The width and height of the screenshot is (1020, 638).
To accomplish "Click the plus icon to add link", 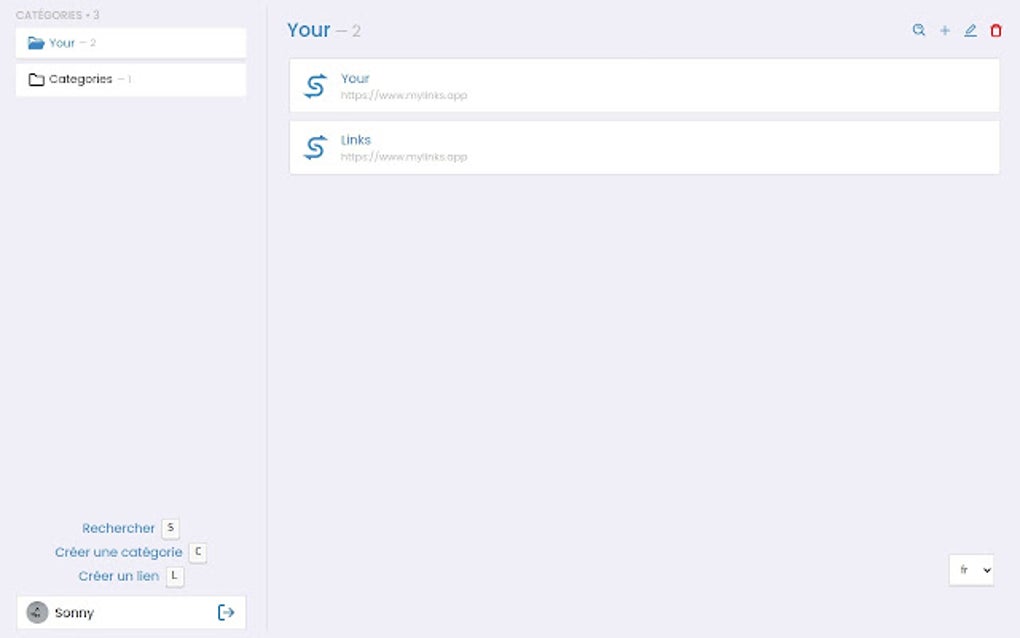I will coord(945,31).
